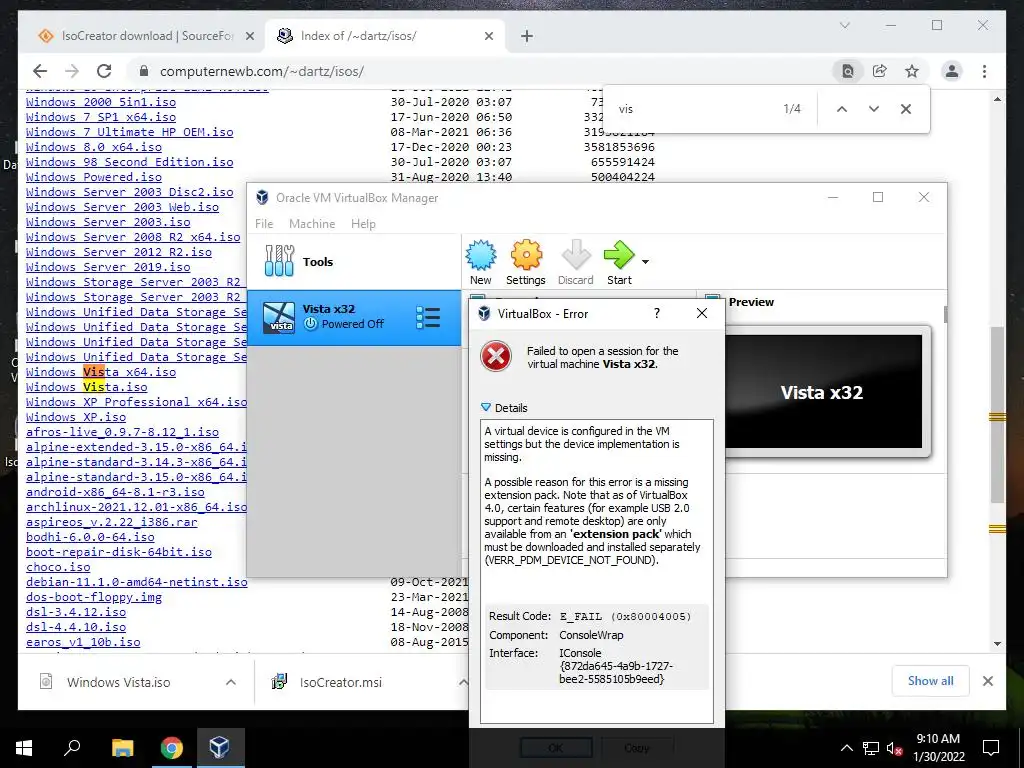
Task: Open the bodhi-6.0.0-64.iso link
Action: 90,537
